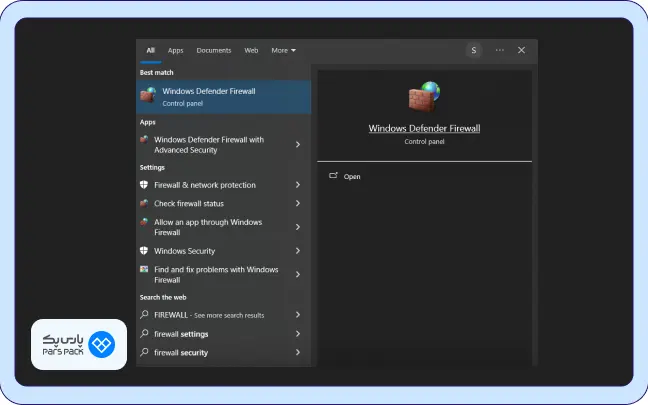Switch to the Documents tab

[214, 50]
